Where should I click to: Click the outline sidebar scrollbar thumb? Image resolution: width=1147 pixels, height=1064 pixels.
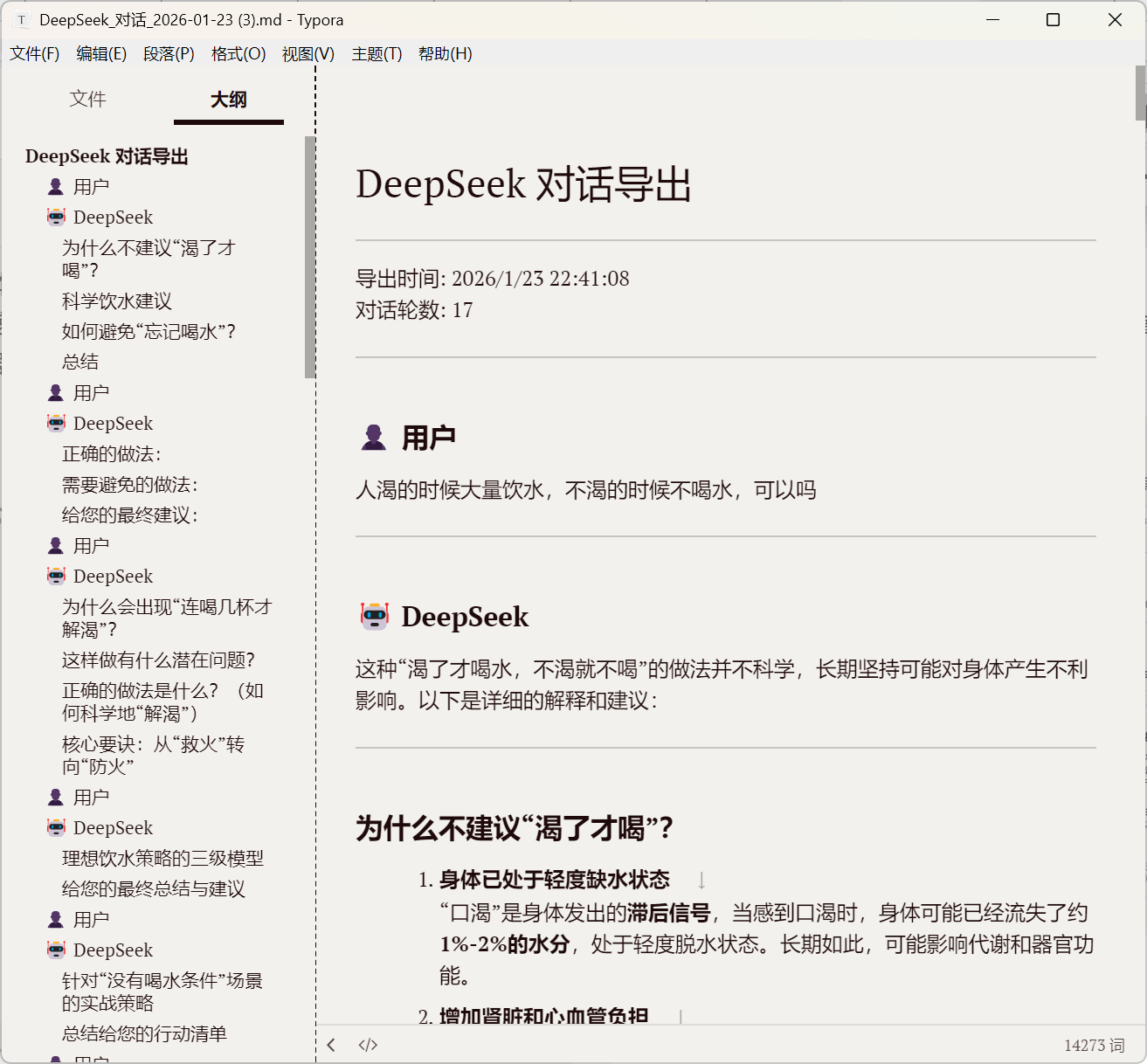click(x=310, y=257)
